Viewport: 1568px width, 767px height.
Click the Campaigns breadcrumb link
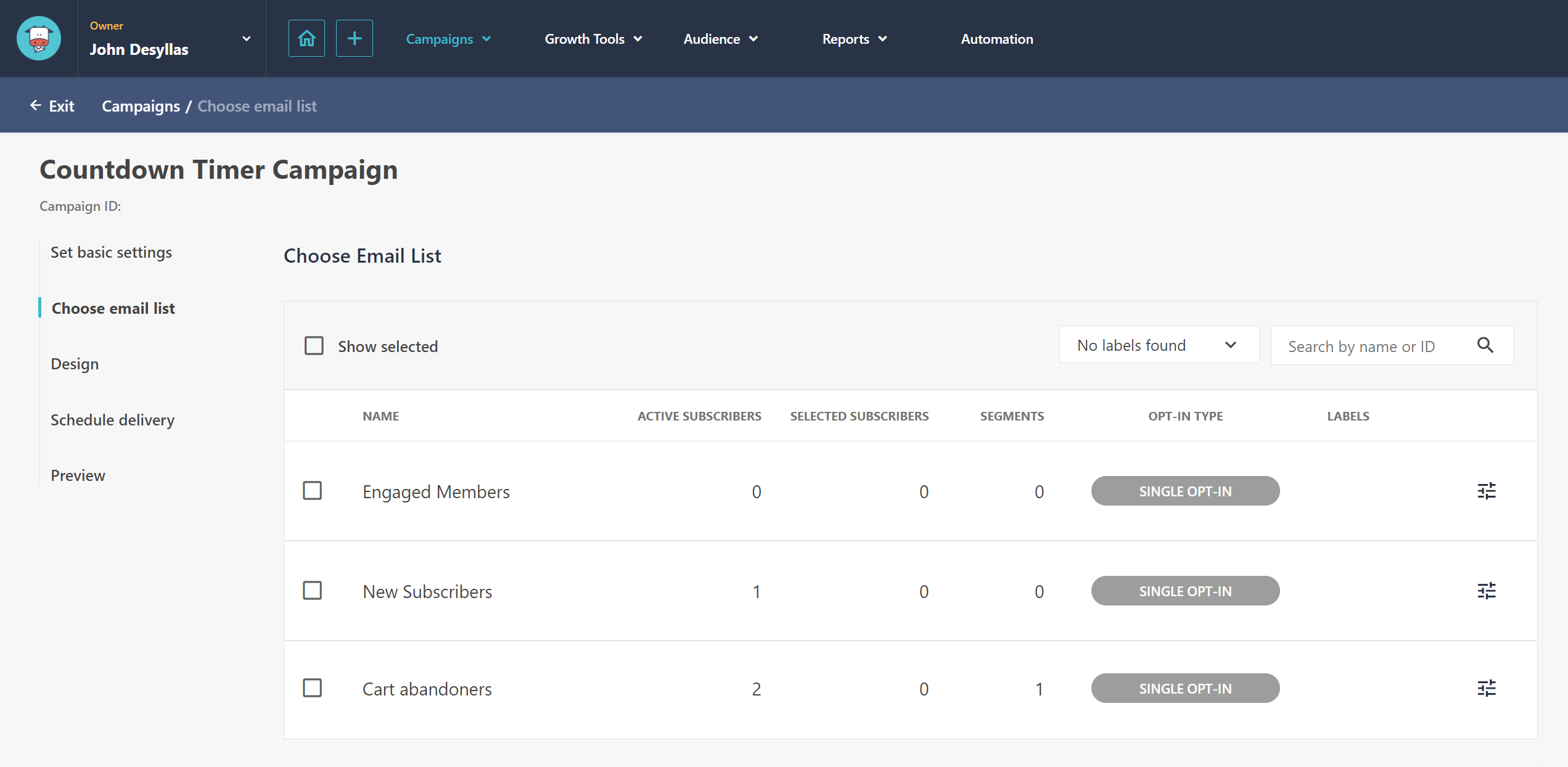pos(139,105)
